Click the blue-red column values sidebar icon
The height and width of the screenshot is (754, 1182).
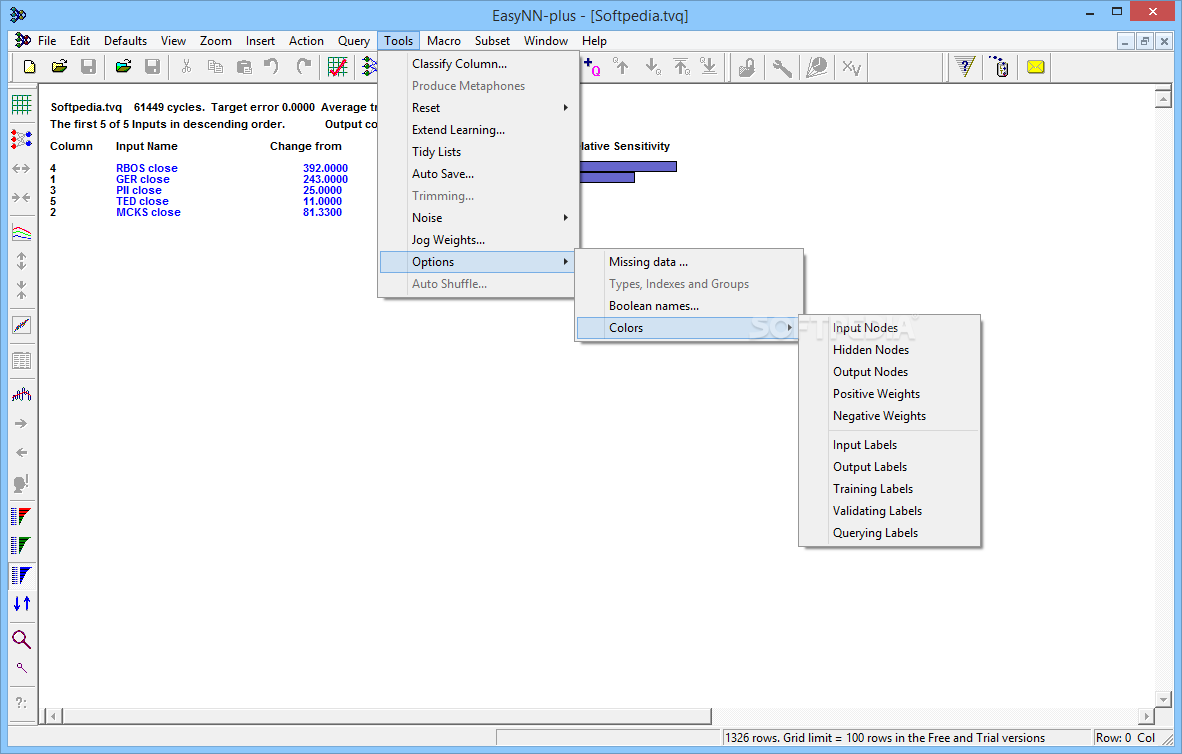22,394
